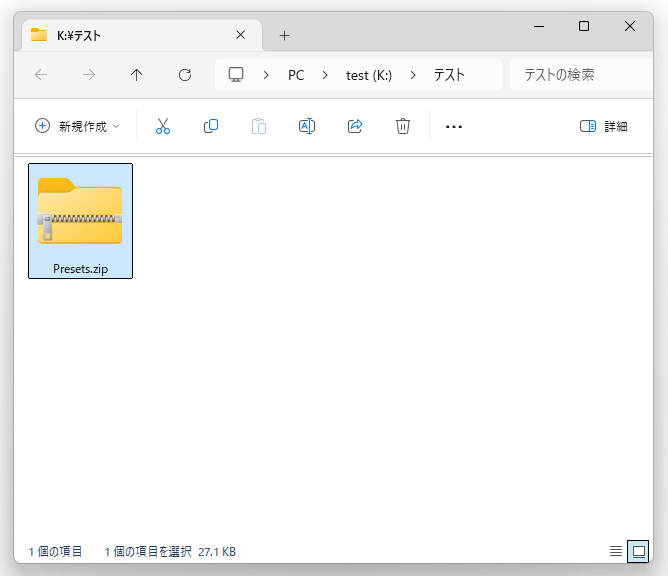Image resolution: width=668 pixels, height=576 pixels.
Task: Open the 新規作成 dropdown
Action: tap(77, 126)
